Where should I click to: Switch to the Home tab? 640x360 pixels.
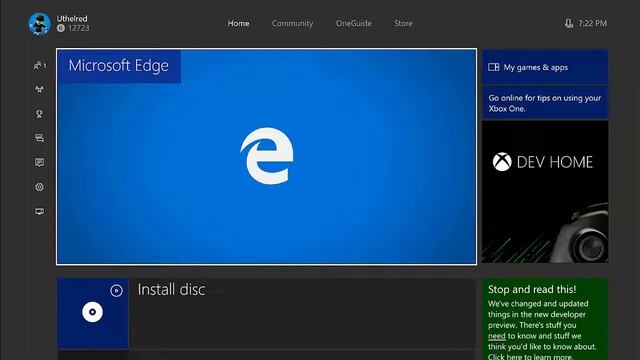[238, 23]
